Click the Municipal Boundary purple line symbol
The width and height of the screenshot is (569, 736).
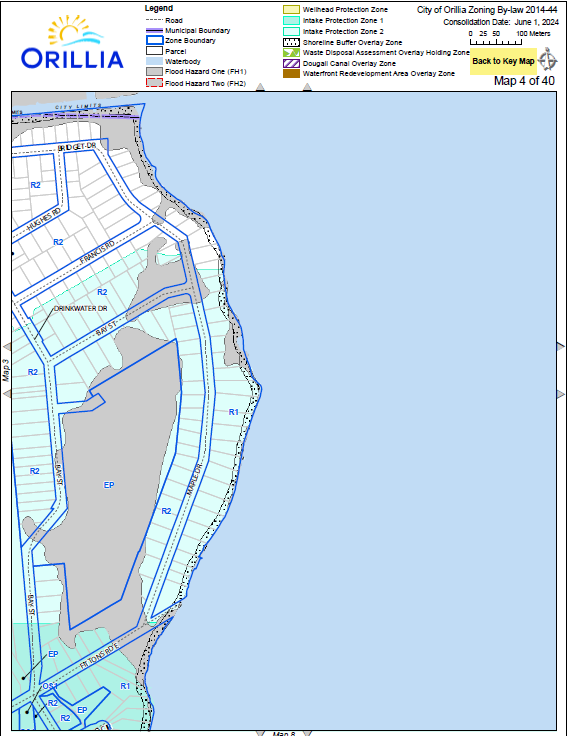[154, 31]
